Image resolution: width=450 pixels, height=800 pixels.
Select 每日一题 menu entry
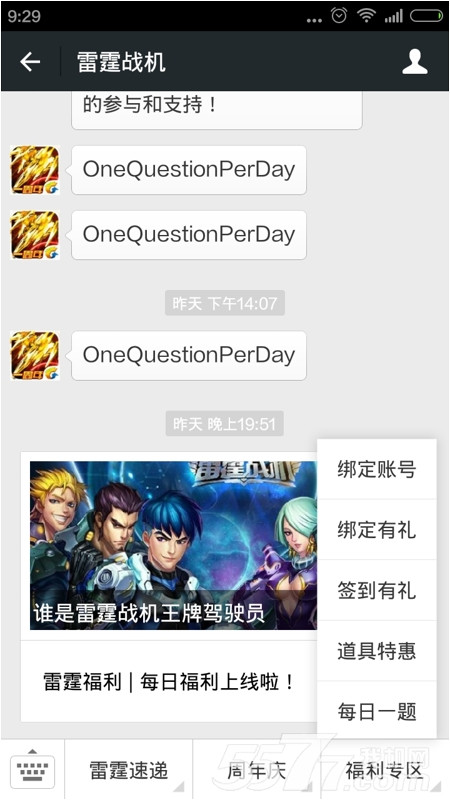(377, 711)
